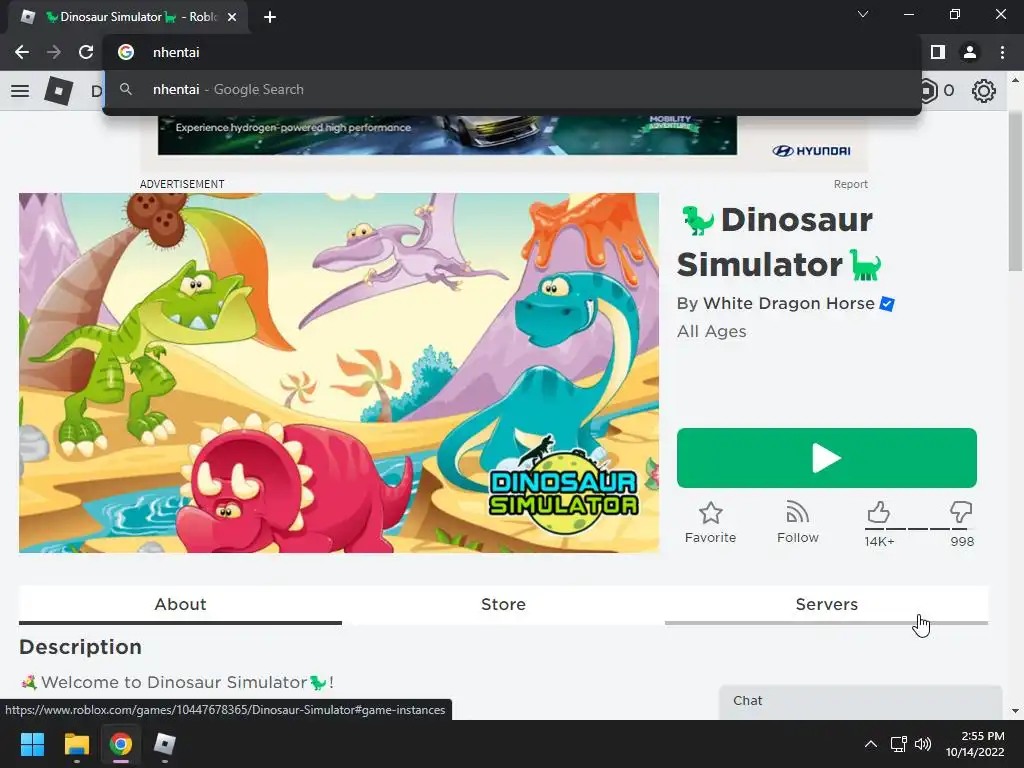Switch to the Servers tab
Screen dimensions: 1024x768
pos(826,605)
